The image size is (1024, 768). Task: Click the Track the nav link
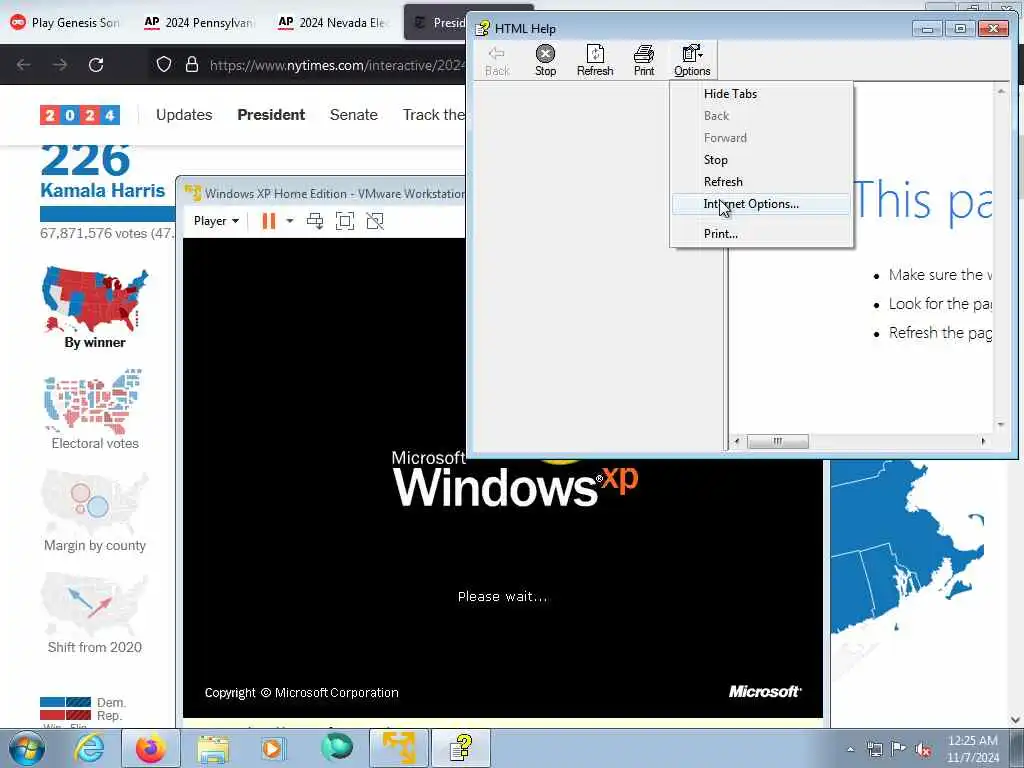(434, 115)
